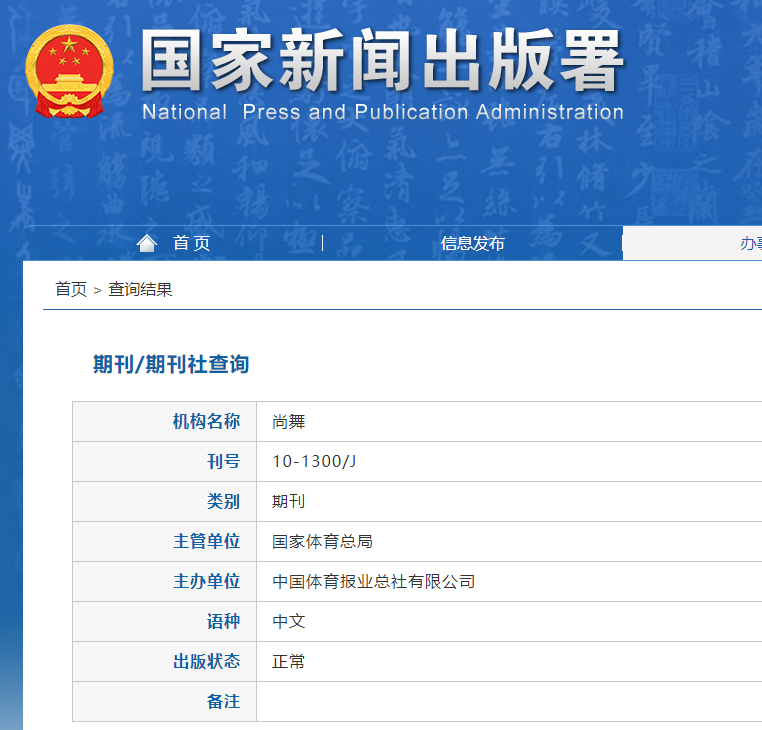This screenshot has width=762, height=730.
Task: Click the institution name value 尚舞
Action: click(289, 422)
